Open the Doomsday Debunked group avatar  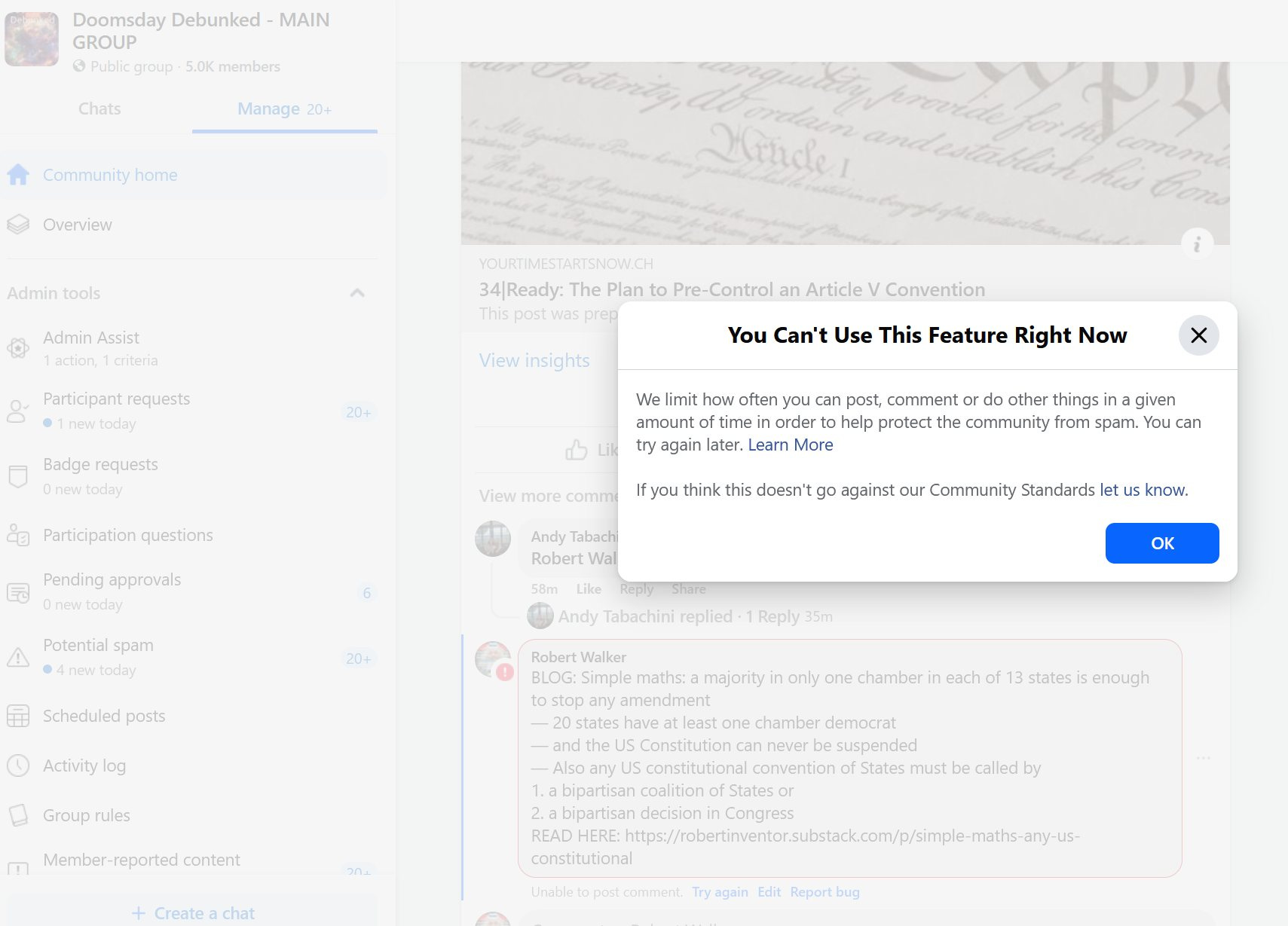coord(32,39)
